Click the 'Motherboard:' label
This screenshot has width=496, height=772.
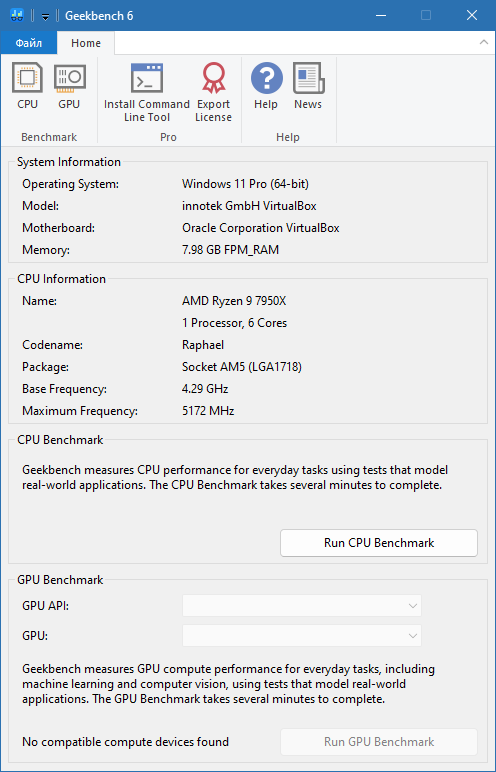(x=59, y=228)
